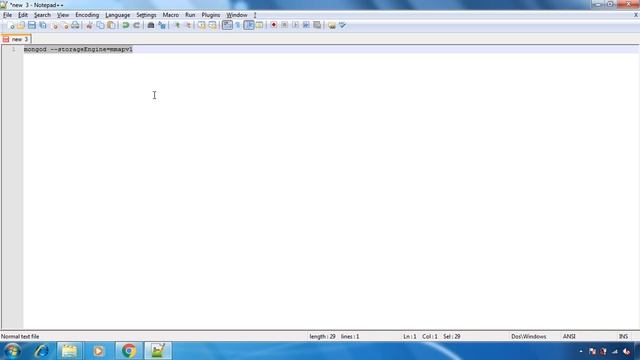Viewport: 640px width, 360px height.
Task: Open Windows Media Player on taskbar
Action: click(x=98, y=351)
